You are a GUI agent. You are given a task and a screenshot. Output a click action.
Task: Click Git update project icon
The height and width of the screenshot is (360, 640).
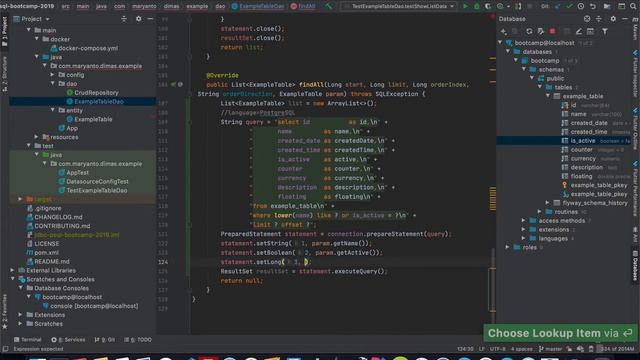[558, 6]
